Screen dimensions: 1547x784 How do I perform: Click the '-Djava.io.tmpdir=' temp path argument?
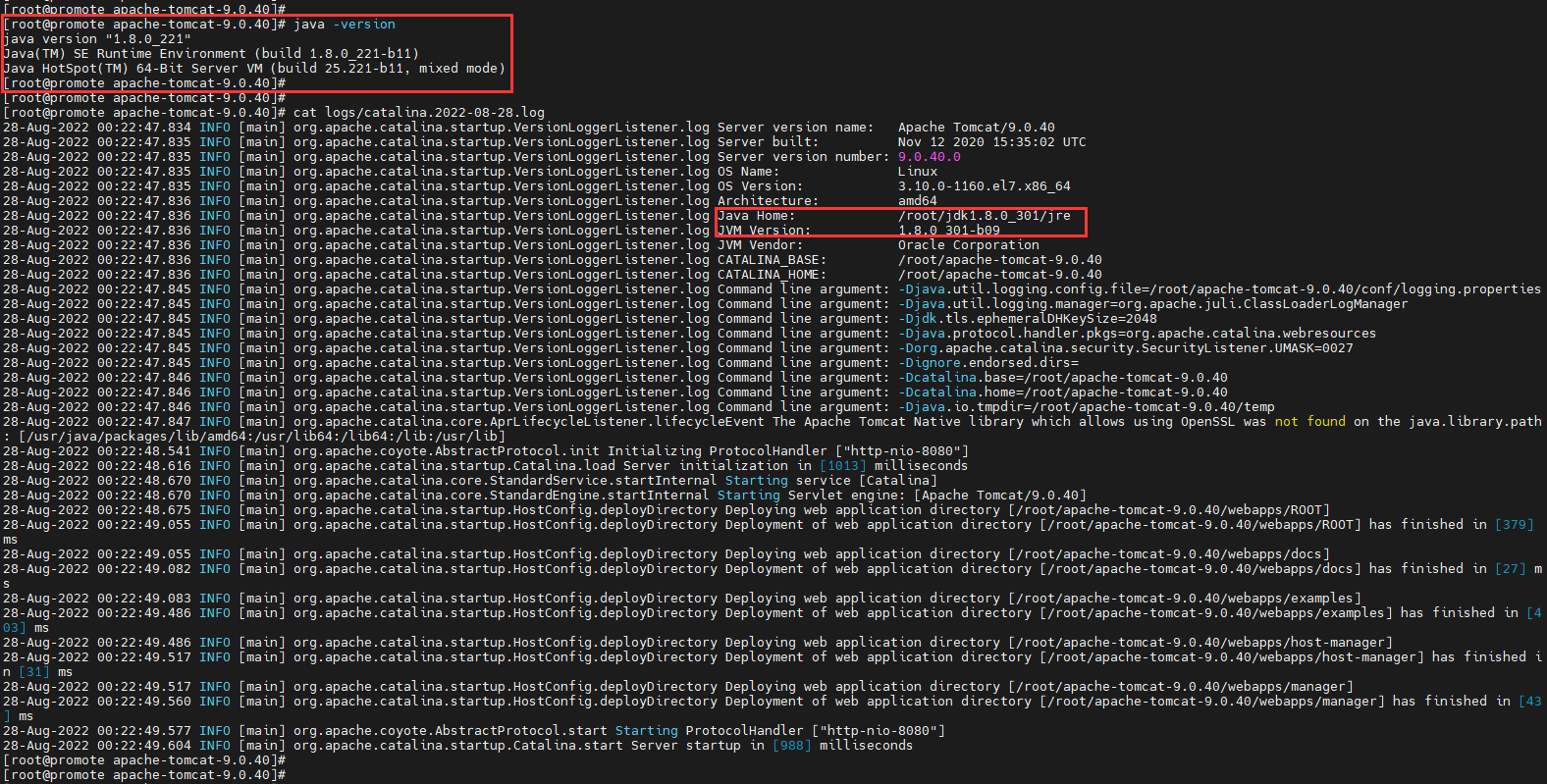coord(1087,407)
